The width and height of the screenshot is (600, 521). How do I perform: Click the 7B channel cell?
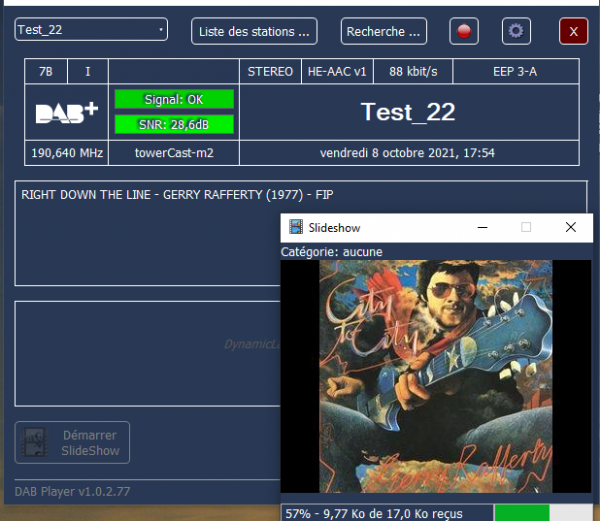click(46, 72)
